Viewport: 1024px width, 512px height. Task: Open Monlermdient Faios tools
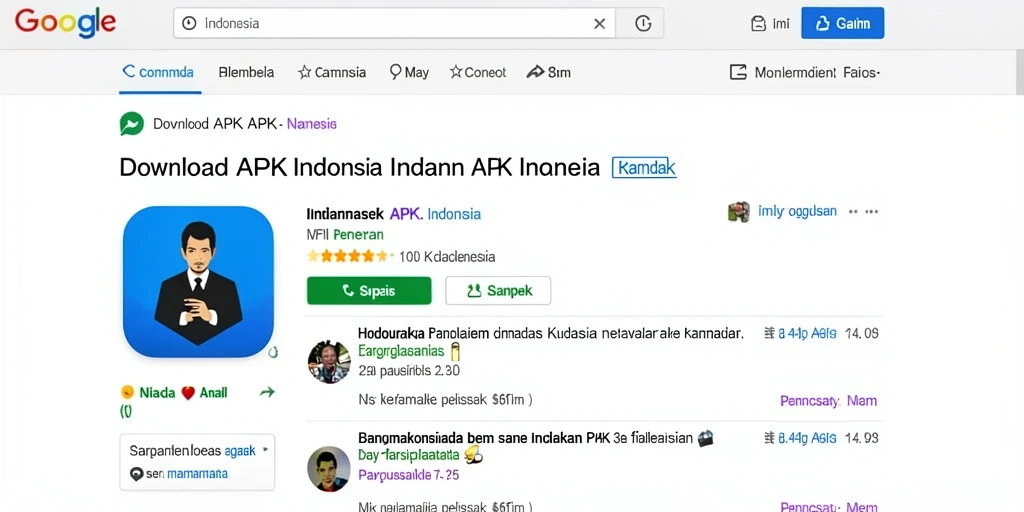tap(805, 72)
